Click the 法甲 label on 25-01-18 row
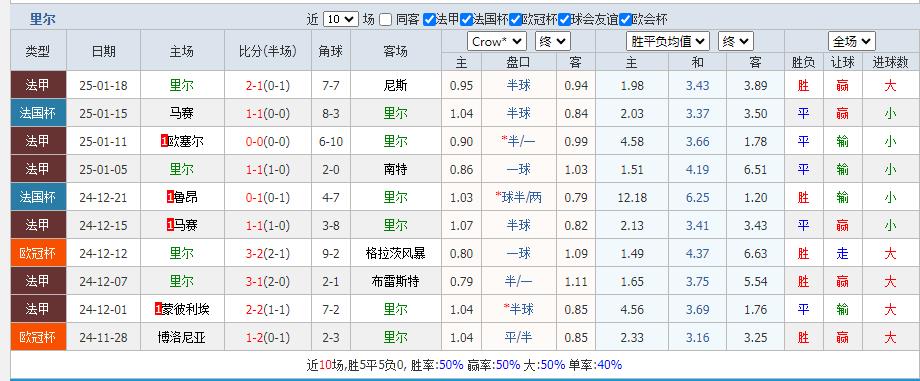The width and height of the screenshot is (920, 381). click(x=38, y=86)
